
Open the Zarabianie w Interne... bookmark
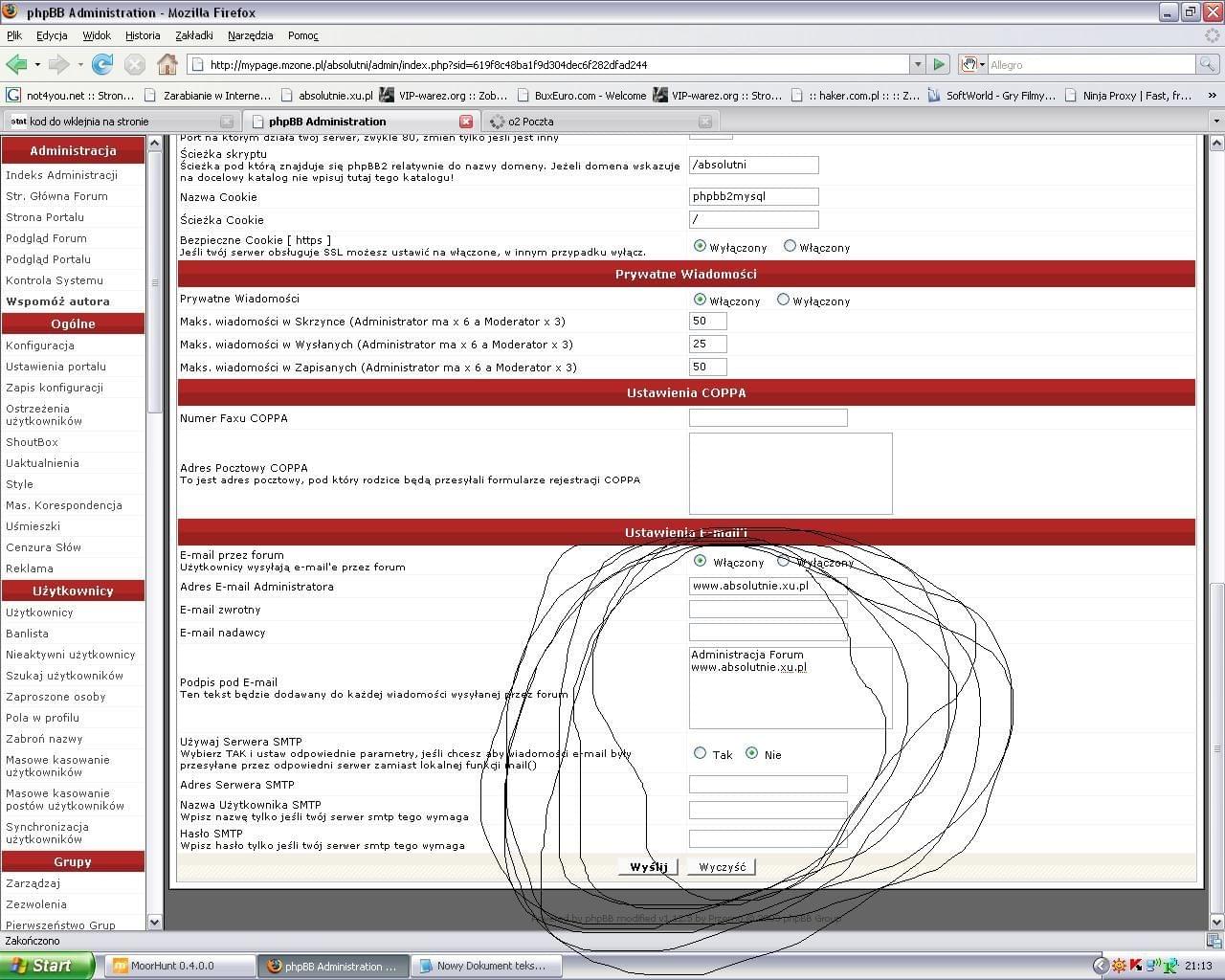[x=208, y=95]
